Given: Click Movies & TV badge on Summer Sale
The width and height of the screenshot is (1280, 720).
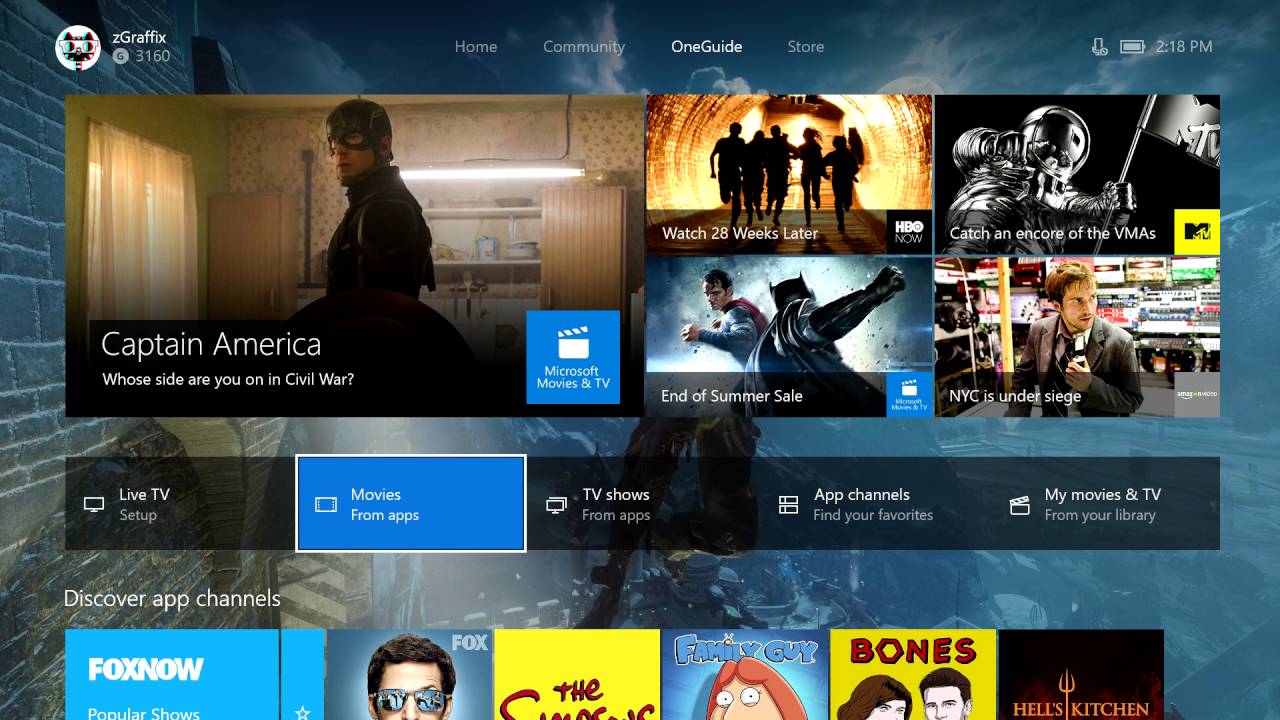Looking at the screenshot, I should 909,394.
